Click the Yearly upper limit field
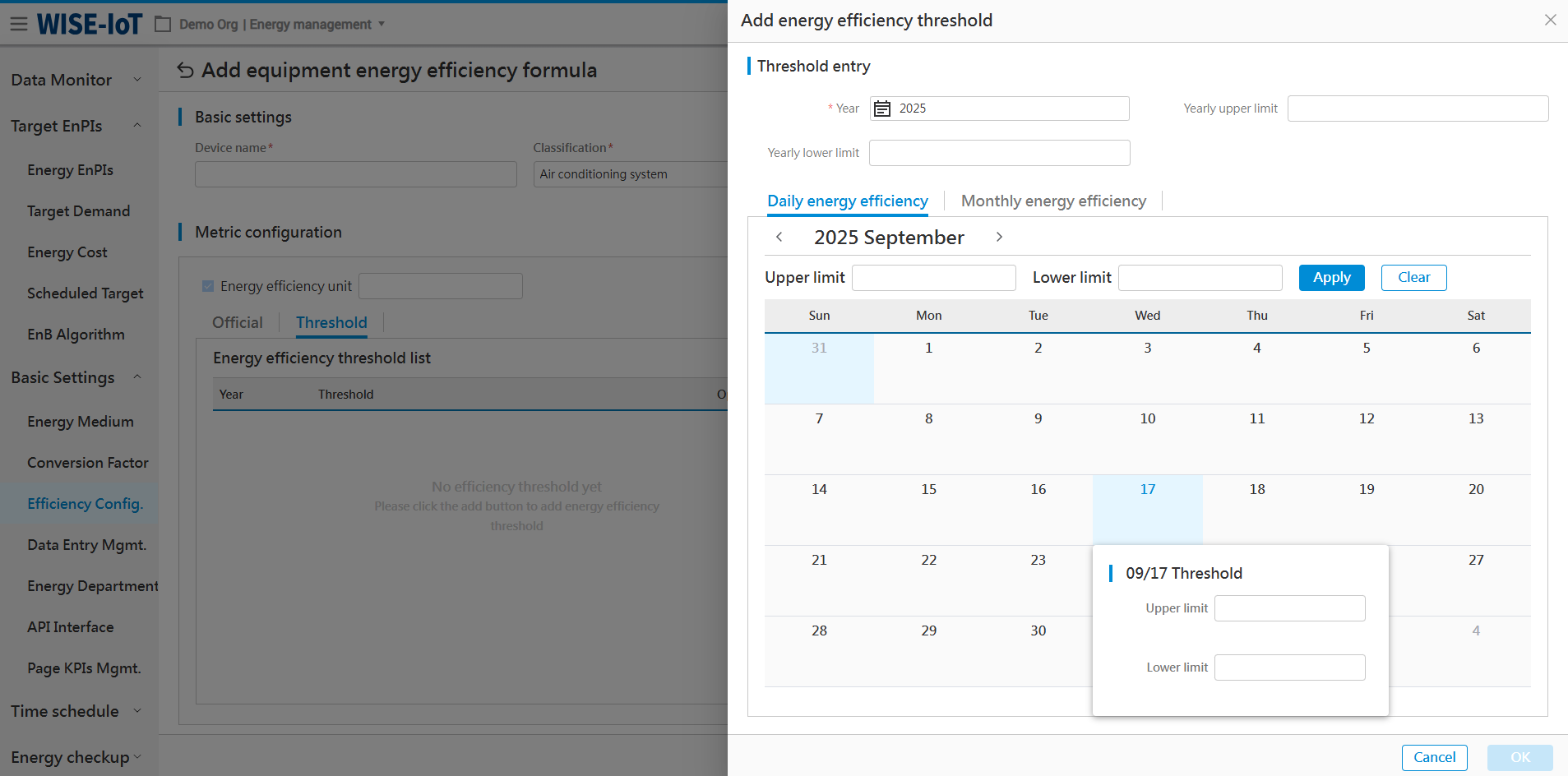Viewport: 1568px width, 776px height. (x=1418, y=109)
